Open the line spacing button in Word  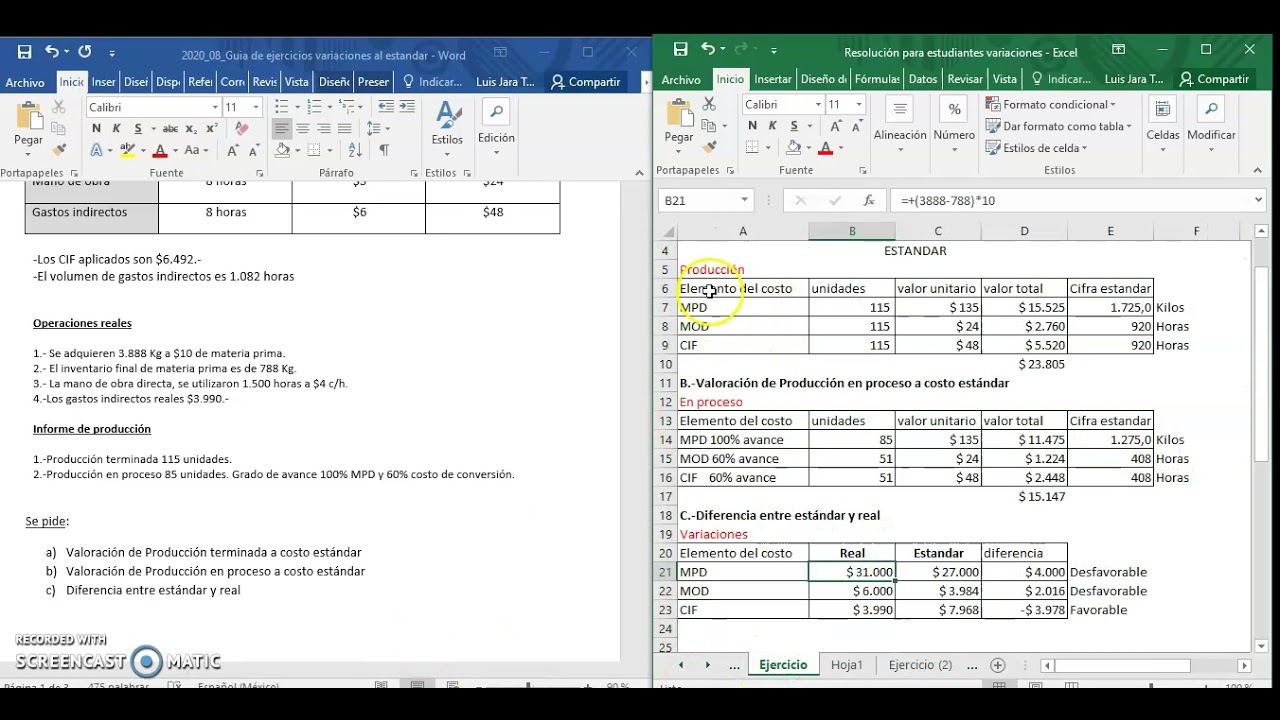pyautogui.click(x=374, y=128)
